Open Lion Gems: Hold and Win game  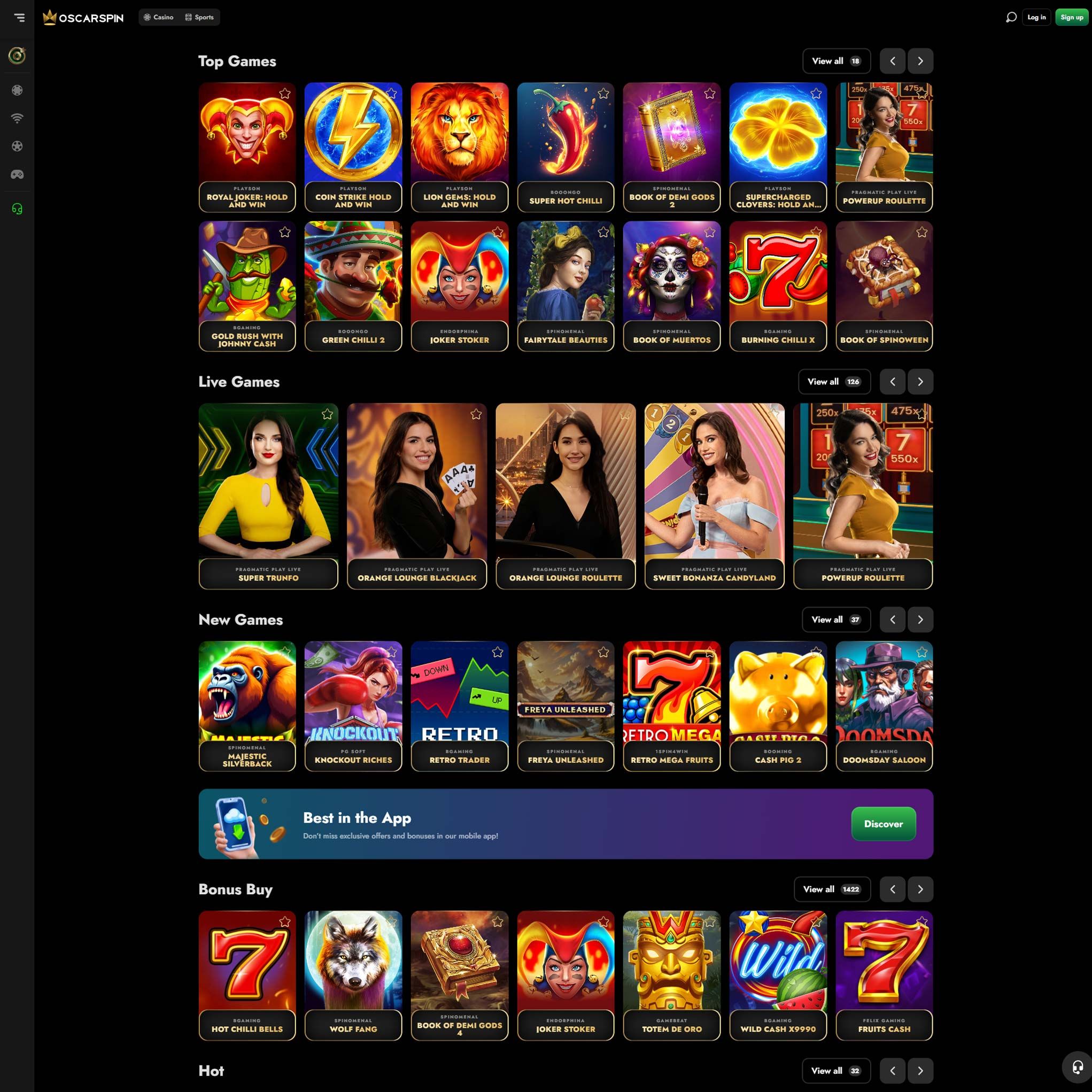460,148
